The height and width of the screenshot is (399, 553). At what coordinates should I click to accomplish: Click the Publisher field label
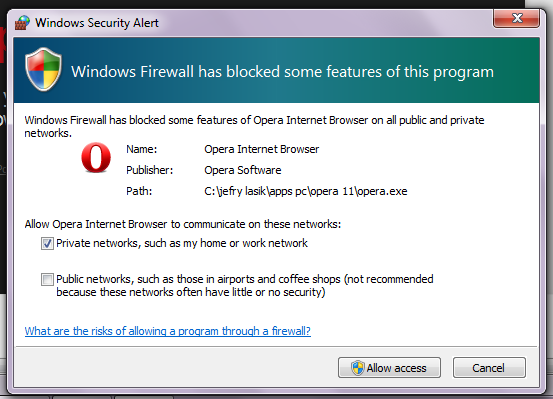tap(150, 170)
